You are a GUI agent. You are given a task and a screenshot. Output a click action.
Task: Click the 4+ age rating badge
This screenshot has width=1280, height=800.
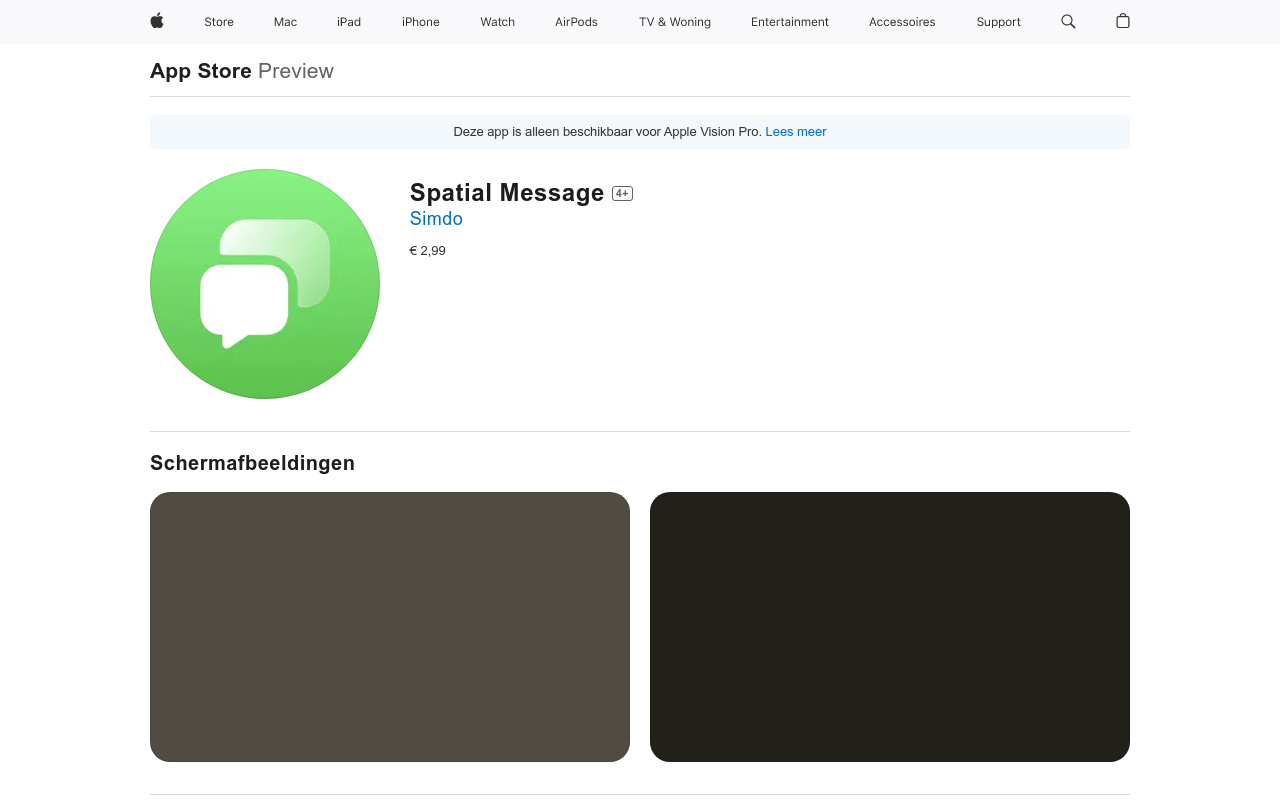pos(622,194)
